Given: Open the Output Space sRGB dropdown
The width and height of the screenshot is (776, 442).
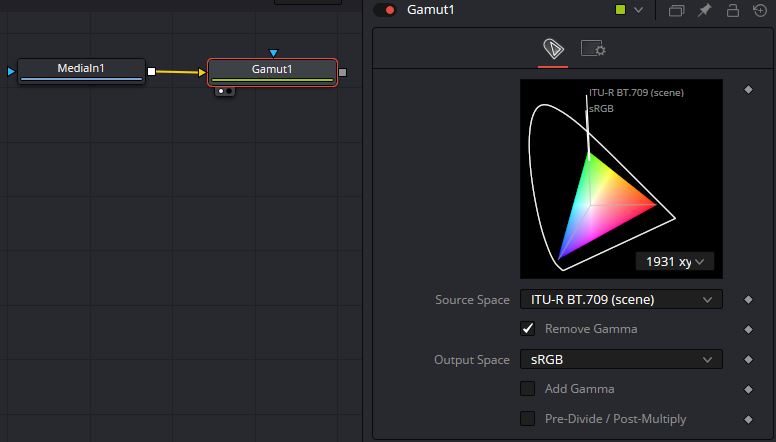Looking at the screenshot, I should 621,359.
